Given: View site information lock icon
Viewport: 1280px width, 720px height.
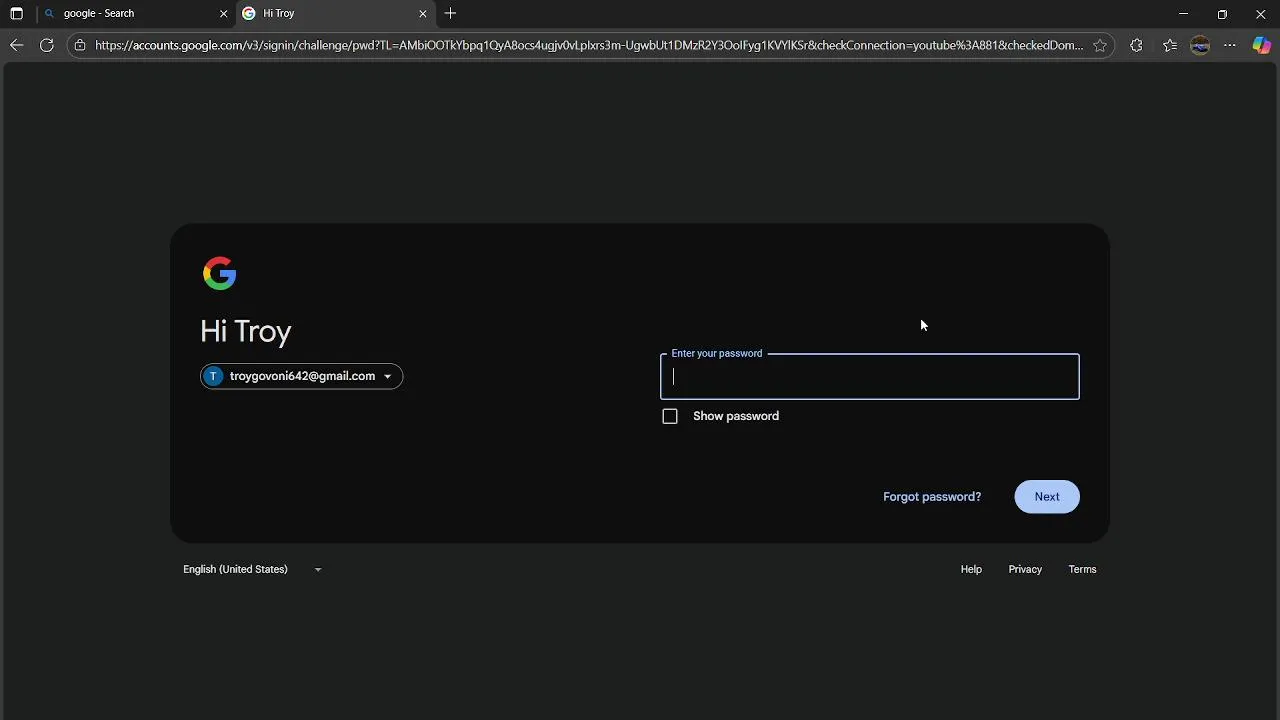Looking at the screenshot, I should [80, 45].
